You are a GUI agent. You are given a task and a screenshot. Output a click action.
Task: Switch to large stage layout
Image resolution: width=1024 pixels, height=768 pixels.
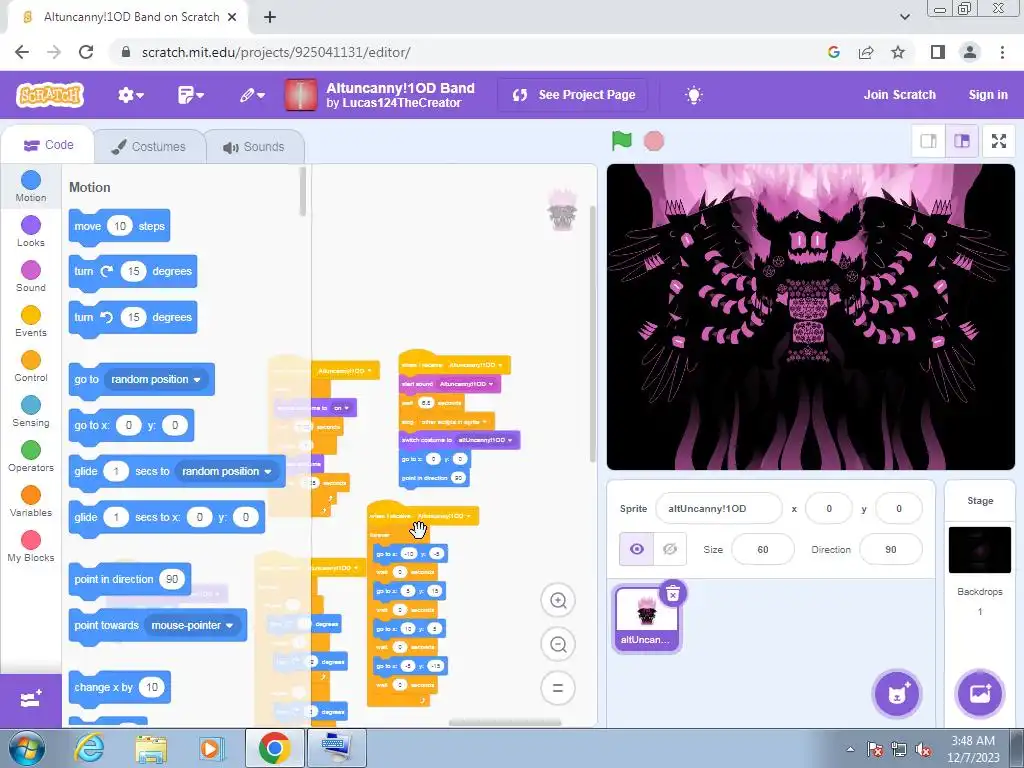[x=962, y=141]
